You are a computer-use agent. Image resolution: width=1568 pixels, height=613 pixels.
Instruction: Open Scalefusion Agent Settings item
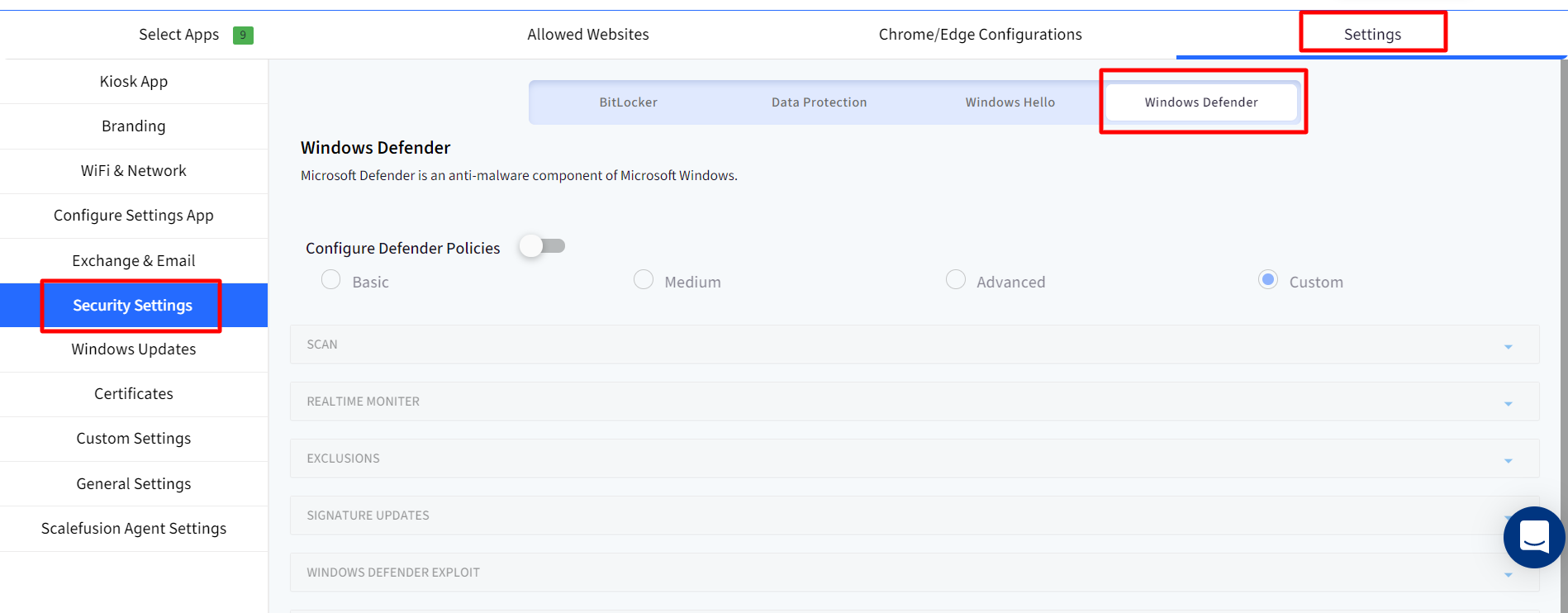[x=134, y=529]
